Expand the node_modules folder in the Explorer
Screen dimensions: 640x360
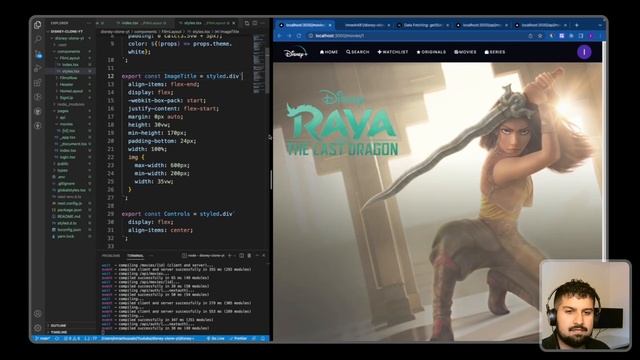(x=71, y=104)
